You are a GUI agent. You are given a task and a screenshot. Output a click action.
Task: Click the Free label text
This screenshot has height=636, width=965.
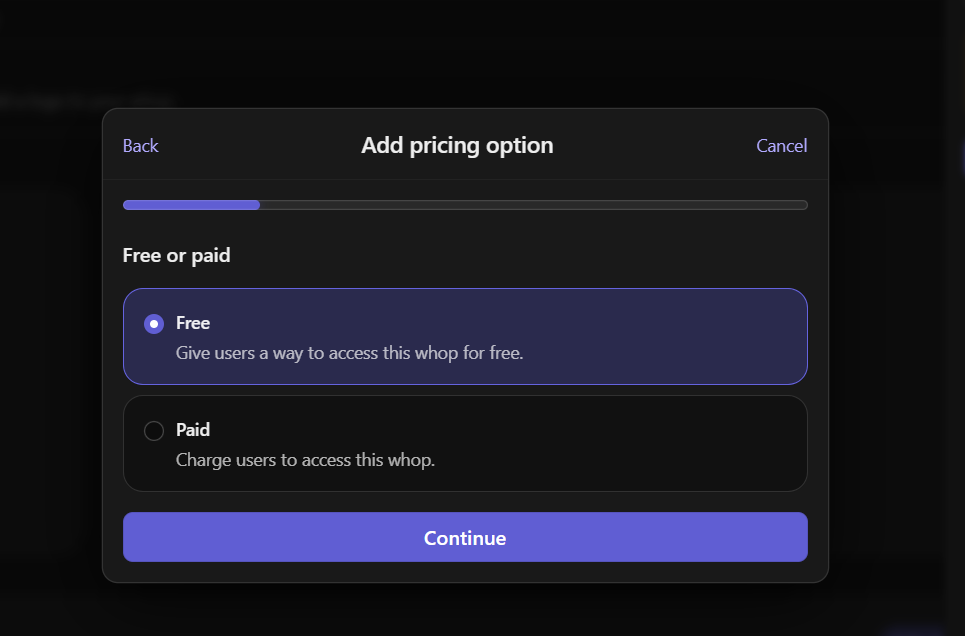[x=192, y=323]
